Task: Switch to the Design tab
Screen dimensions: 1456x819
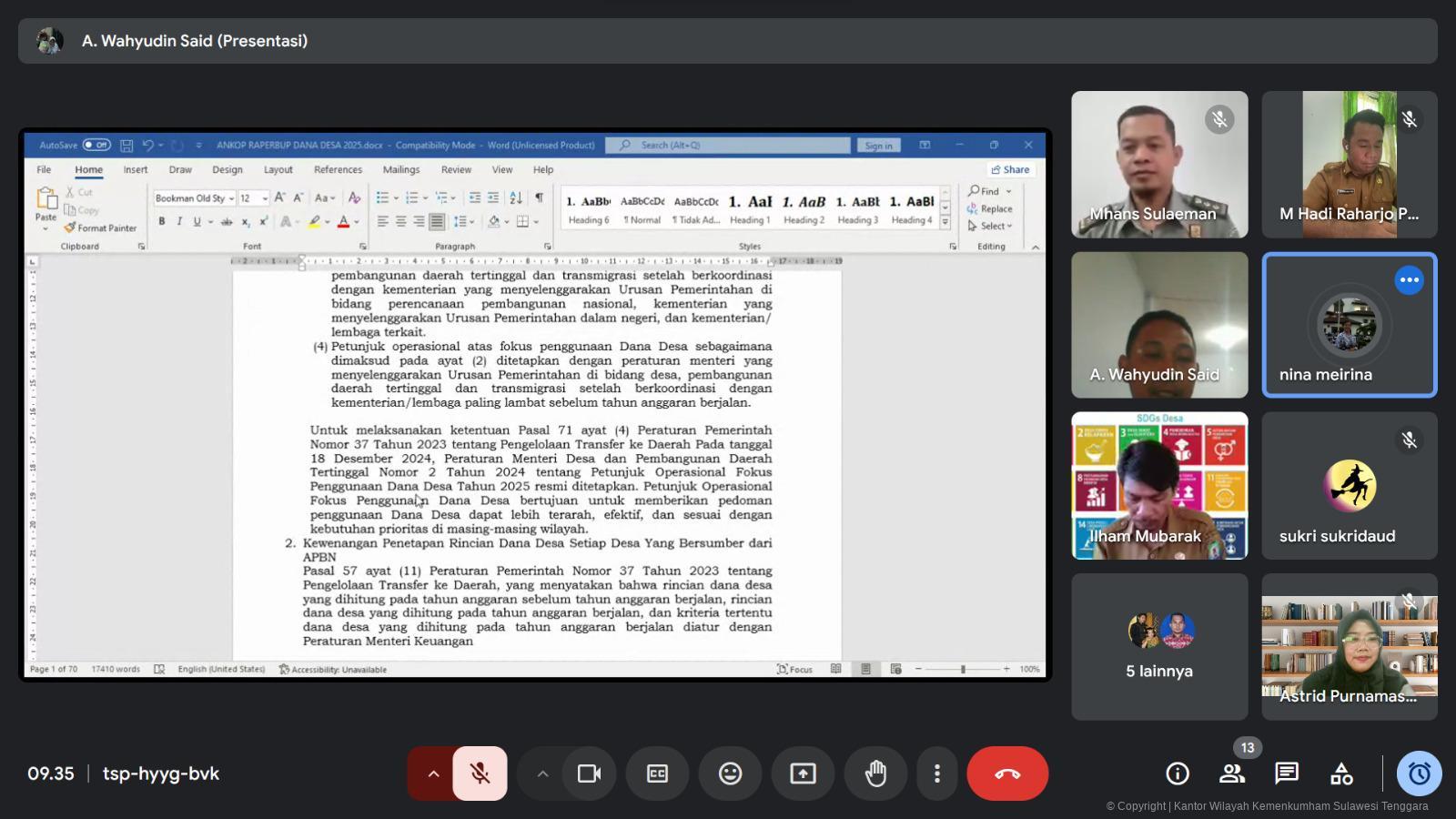Action: coord(227,169)
